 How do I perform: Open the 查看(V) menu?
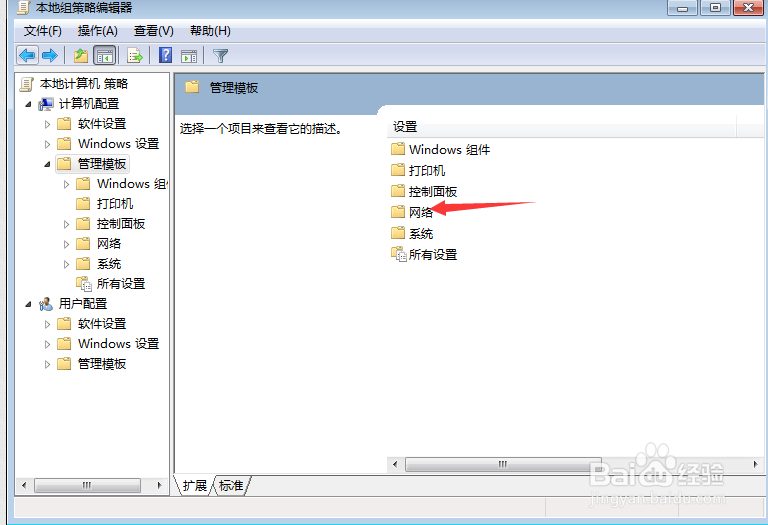tap(154, 31)
